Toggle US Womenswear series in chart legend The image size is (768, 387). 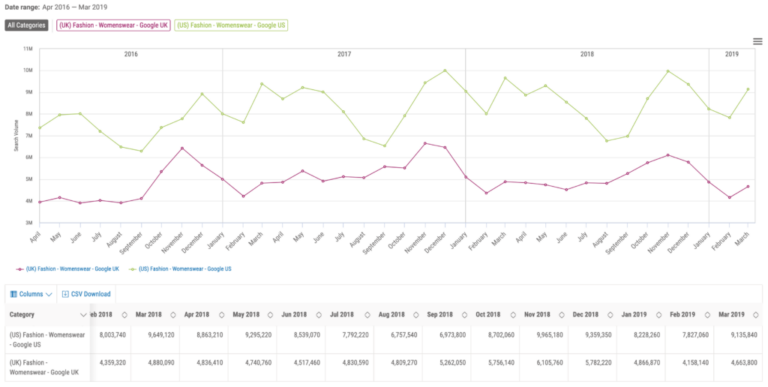[180, 269]
